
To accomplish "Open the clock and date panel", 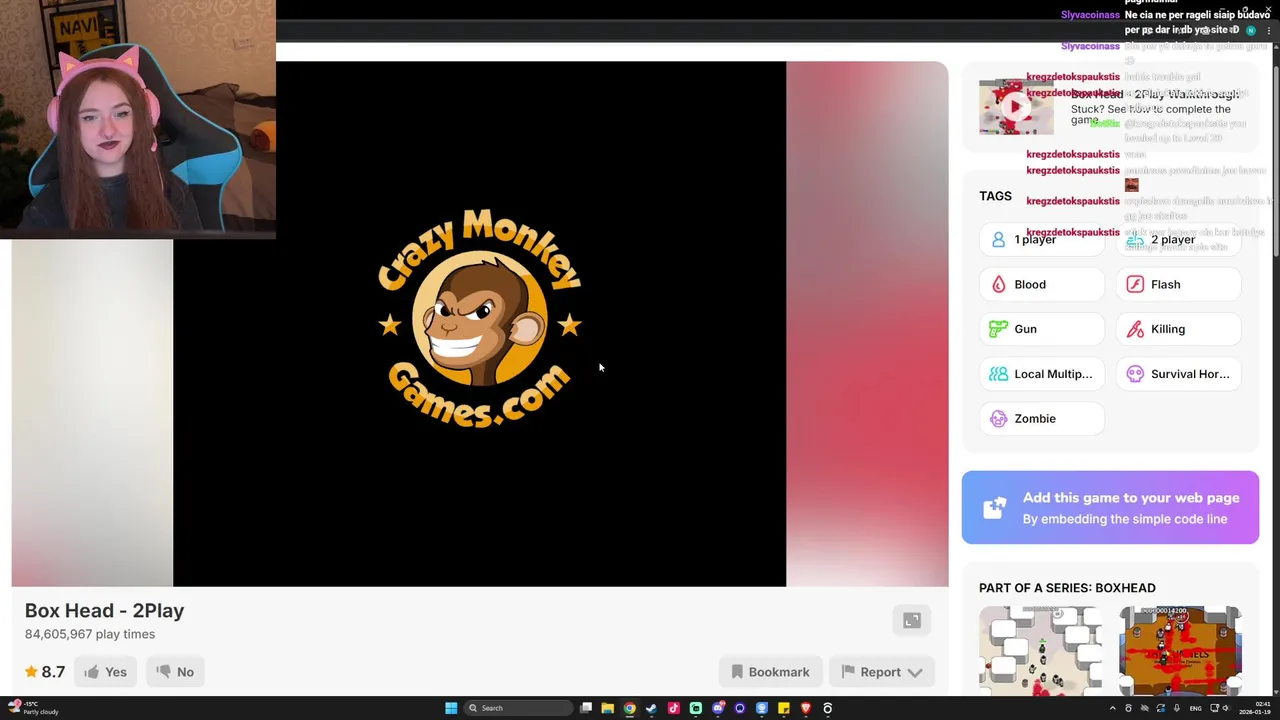I will point(1253,708).
